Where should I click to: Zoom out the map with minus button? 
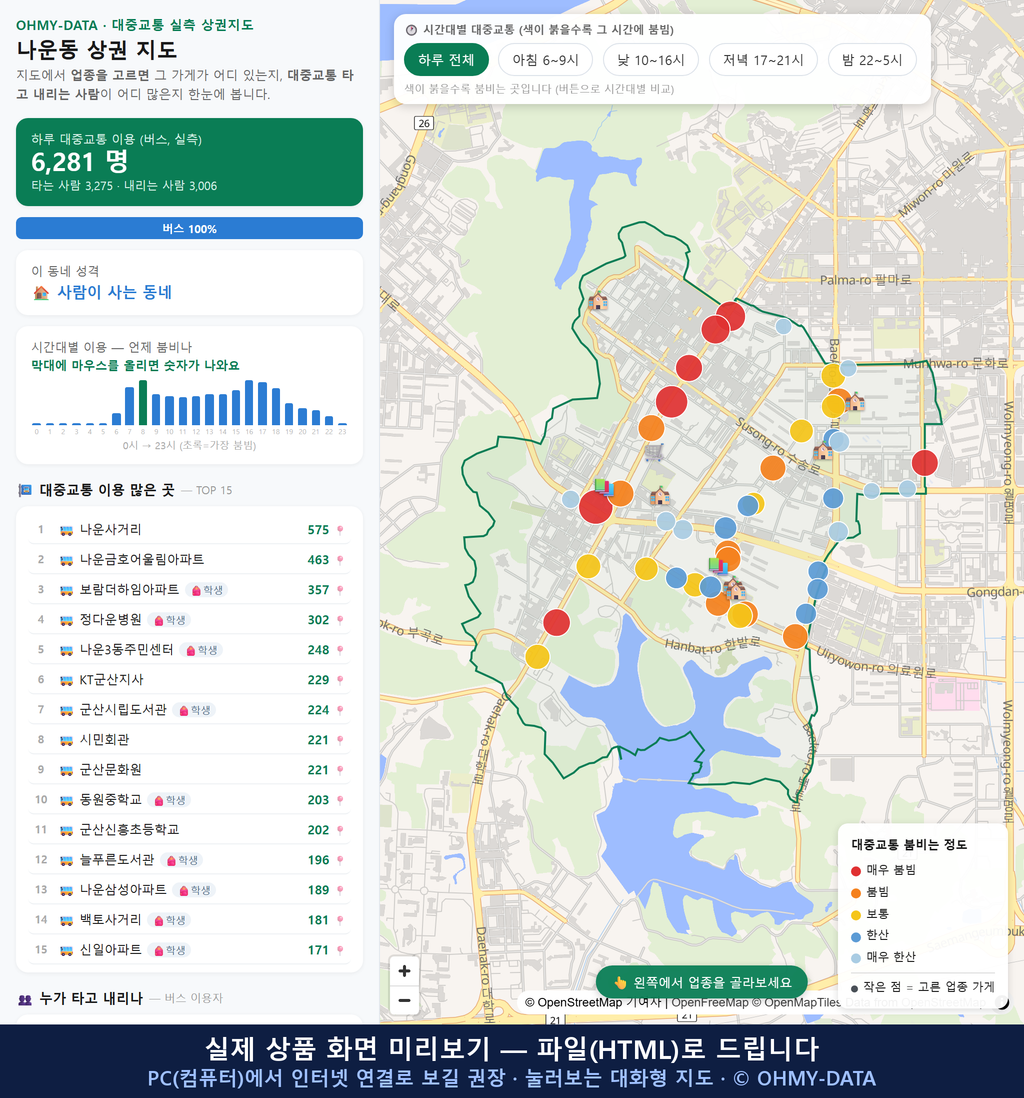(404, 1000)
